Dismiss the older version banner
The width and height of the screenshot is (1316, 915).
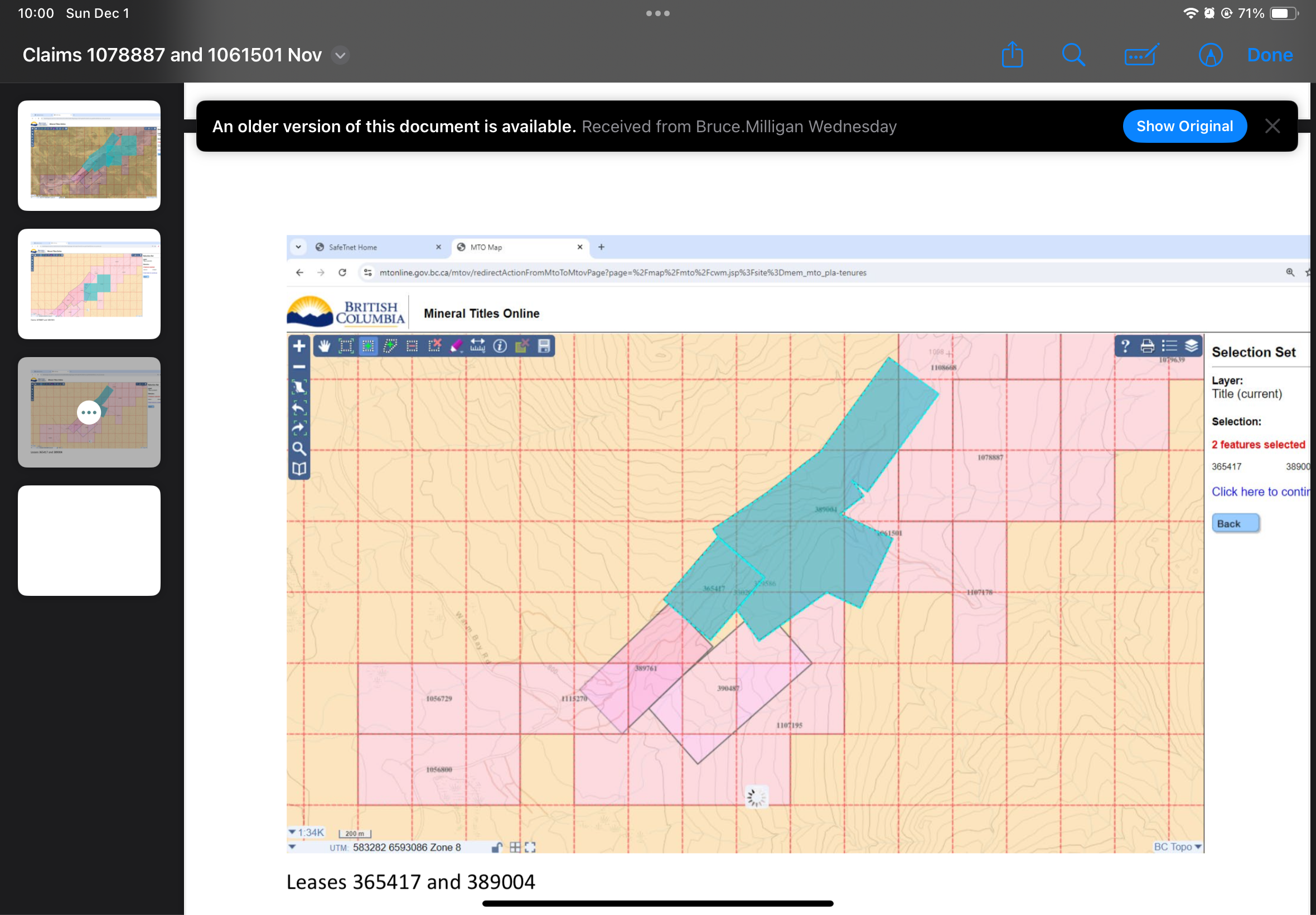[1272, 126]
